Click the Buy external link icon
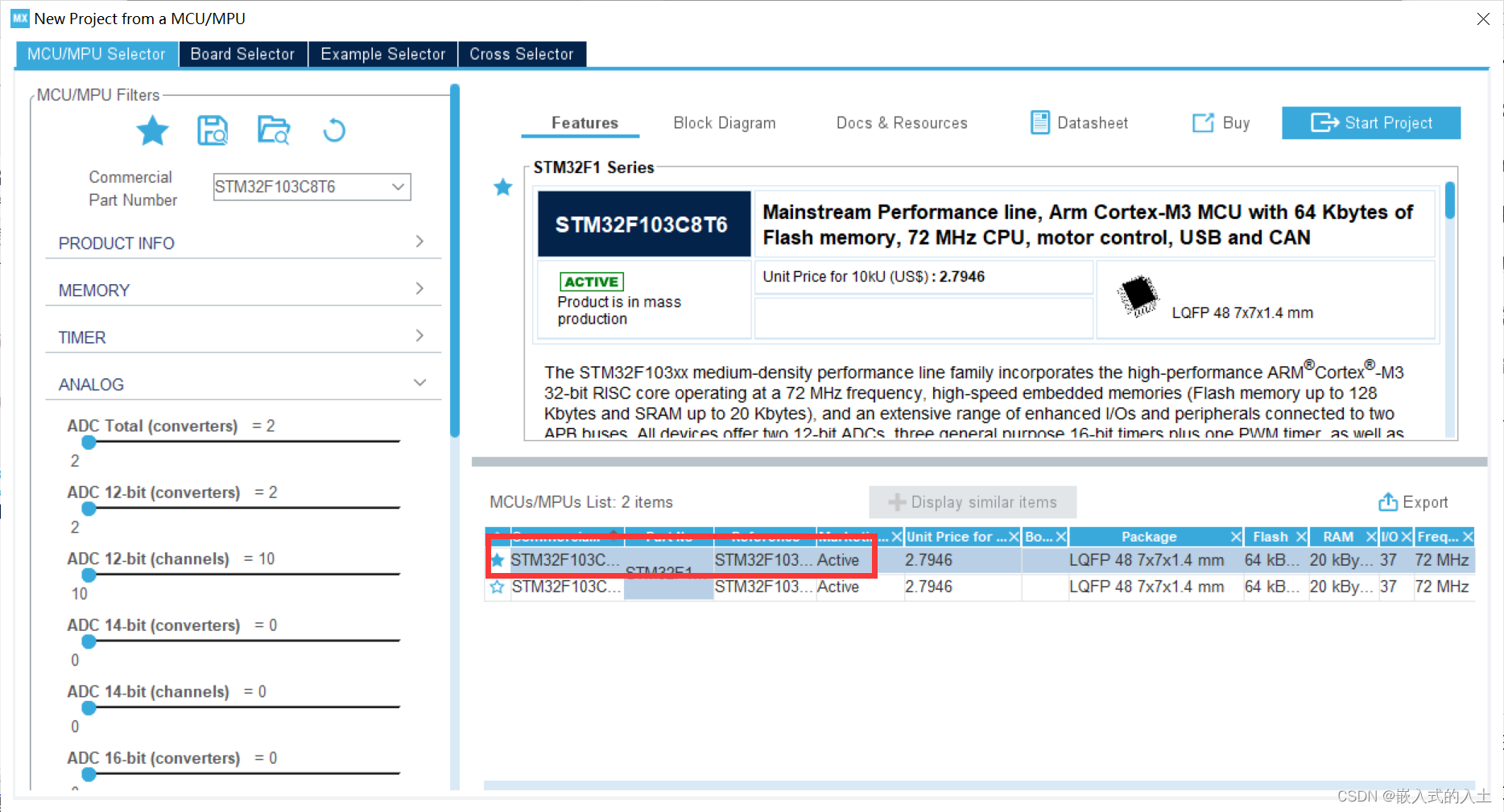Viewport: 1504px width, 812px height. (1203, 122)
